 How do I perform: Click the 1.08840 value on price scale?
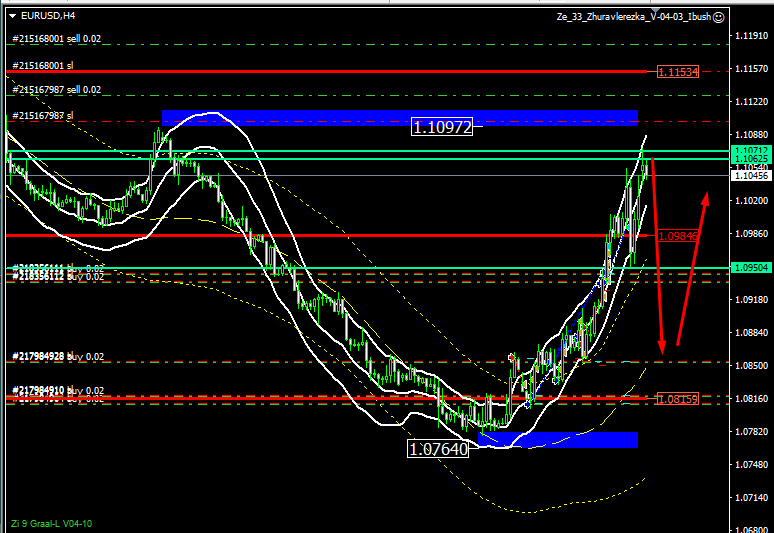pos(752,333)
